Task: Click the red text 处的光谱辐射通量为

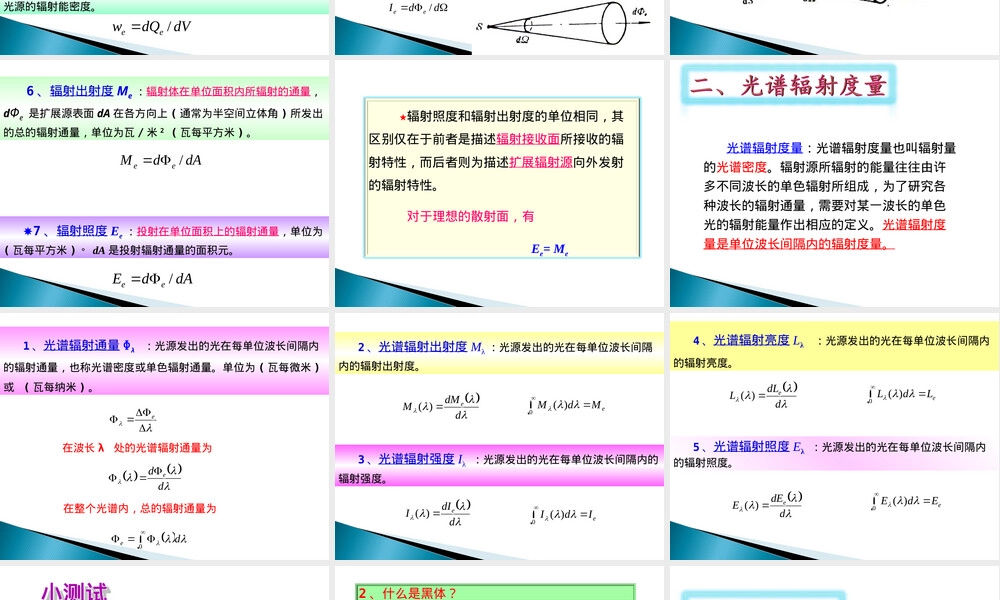Action: [x=163, y=448]
